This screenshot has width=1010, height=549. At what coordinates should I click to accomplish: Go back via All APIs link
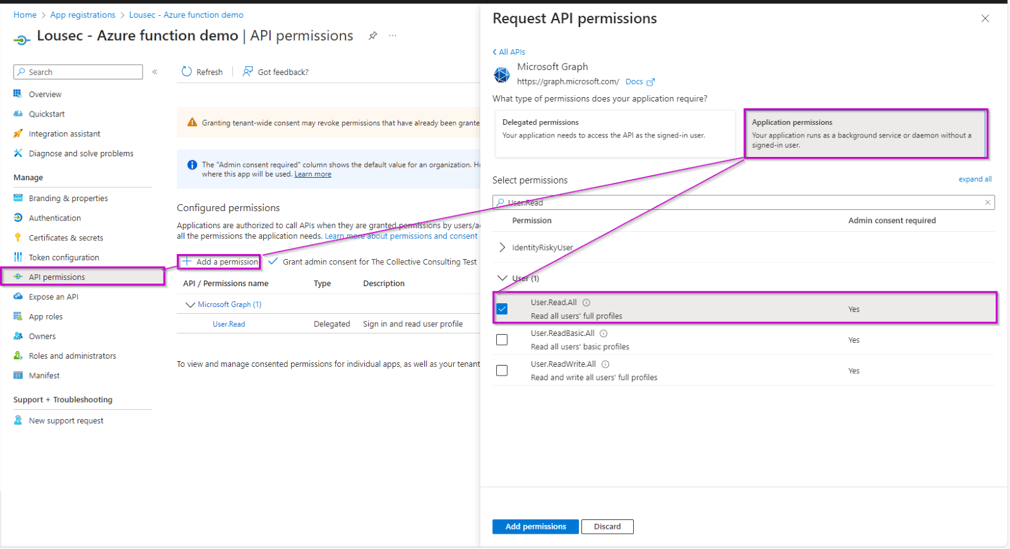pos(509,52)
